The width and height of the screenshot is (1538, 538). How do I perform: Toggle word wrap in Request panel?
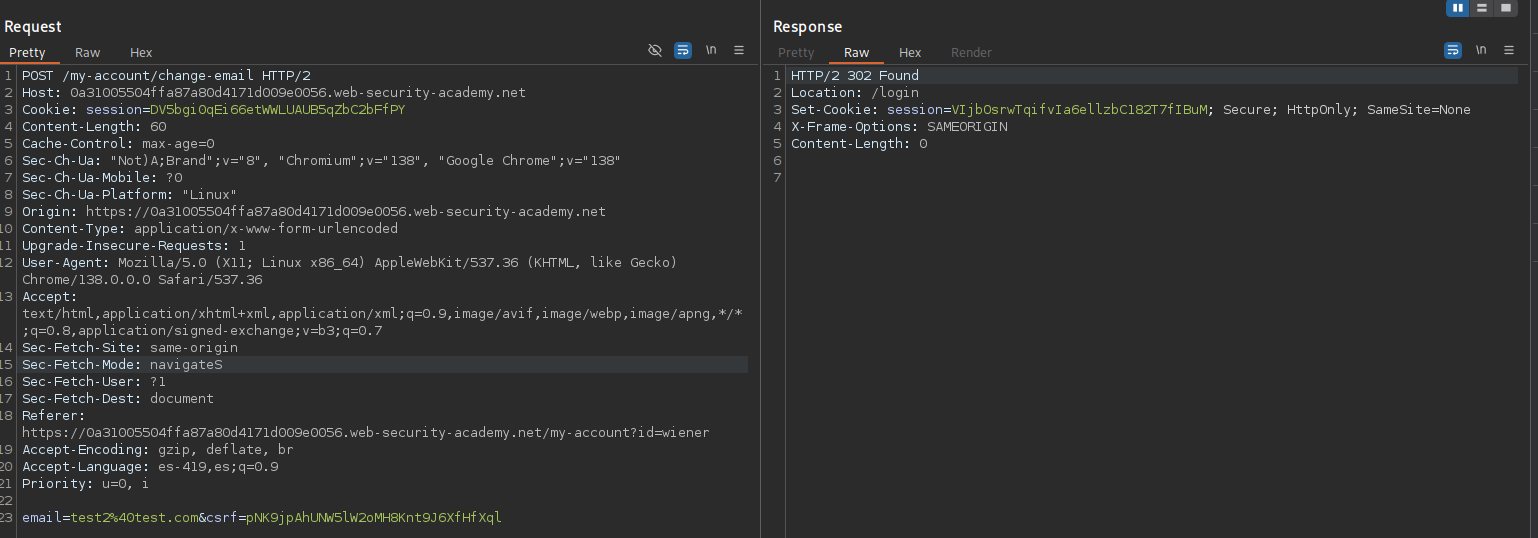683,50
